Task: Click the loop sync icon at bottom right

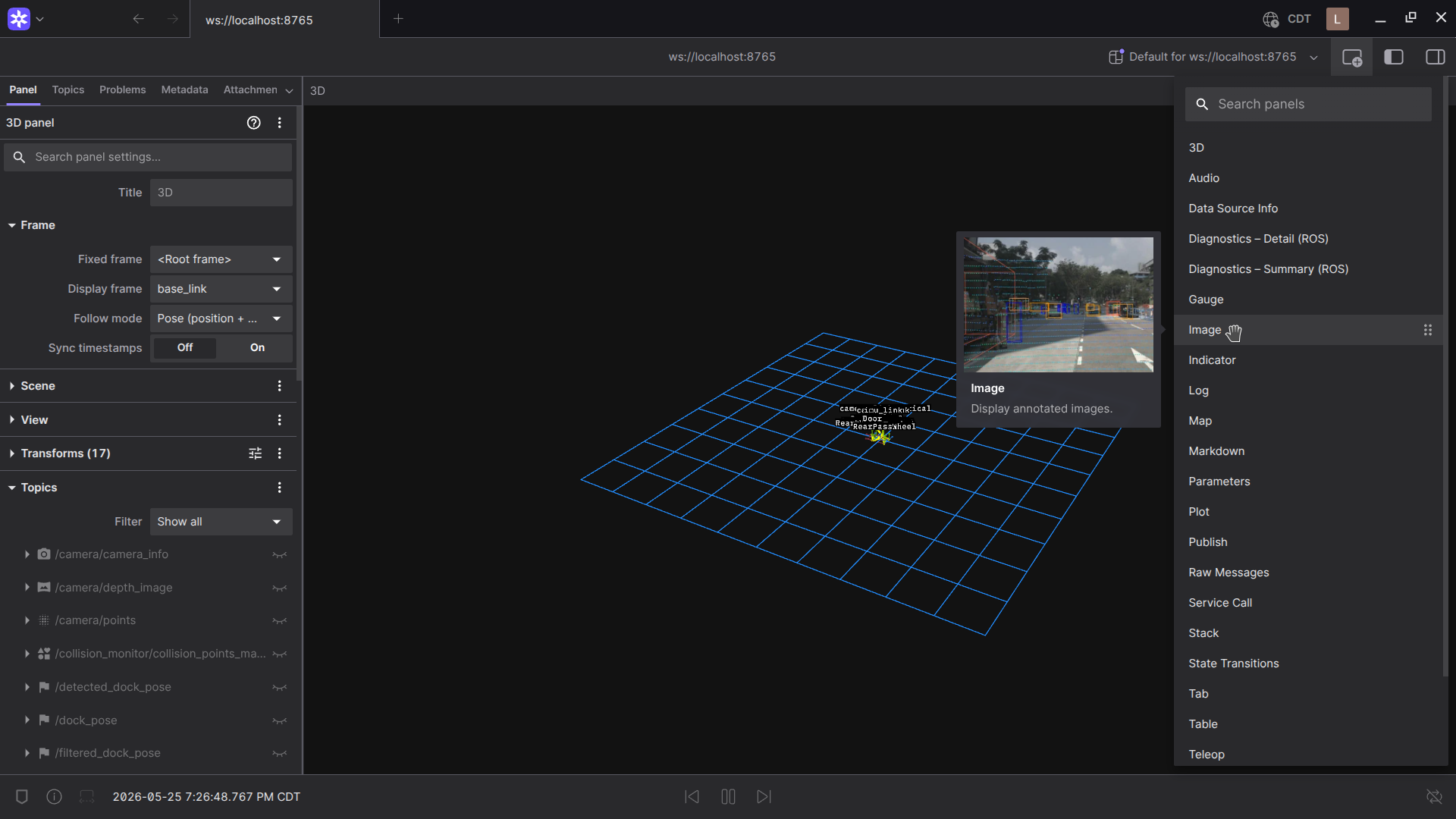Action: click(1434, 796)
